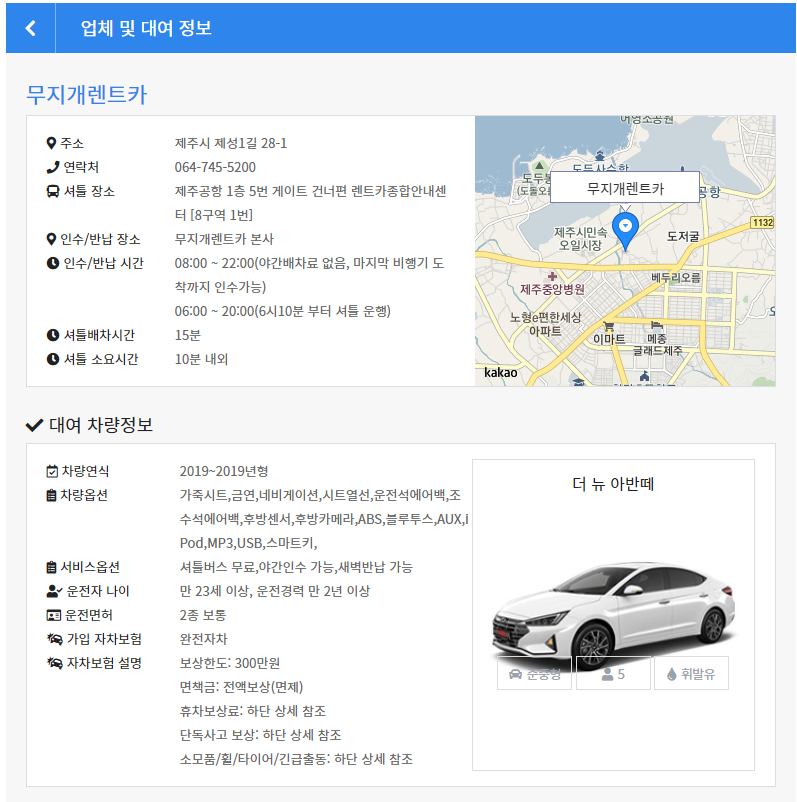Click the clock icon beside 셔틀 소요시간

click(x=53, y=360)
